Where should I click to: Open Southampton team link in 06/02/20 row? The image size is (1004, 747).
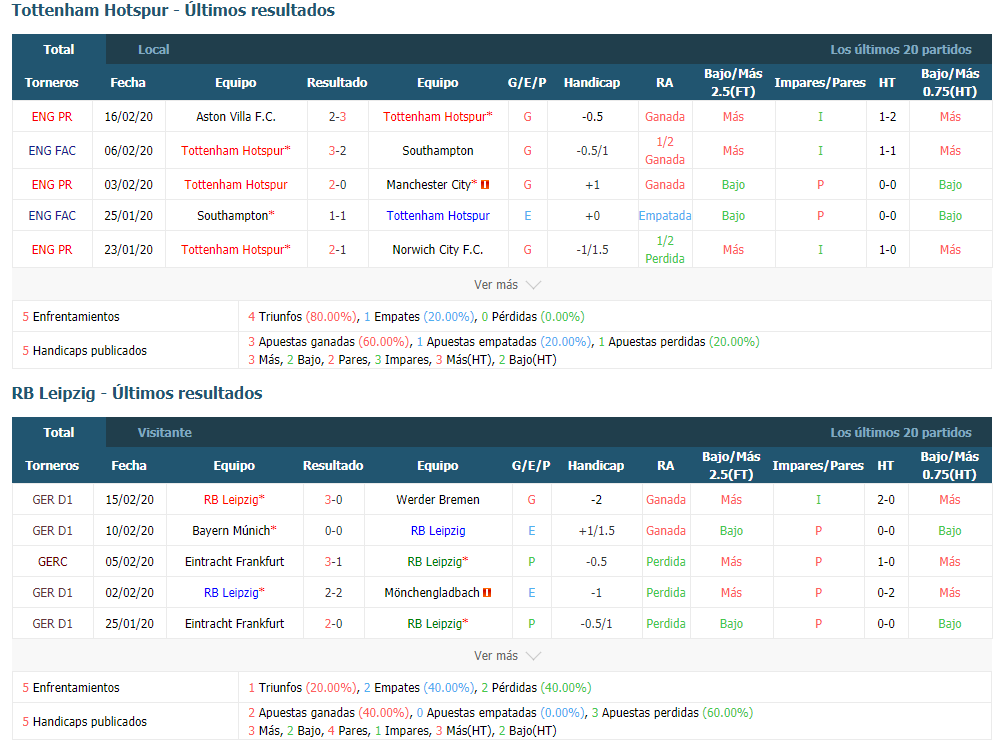[438, 150]
